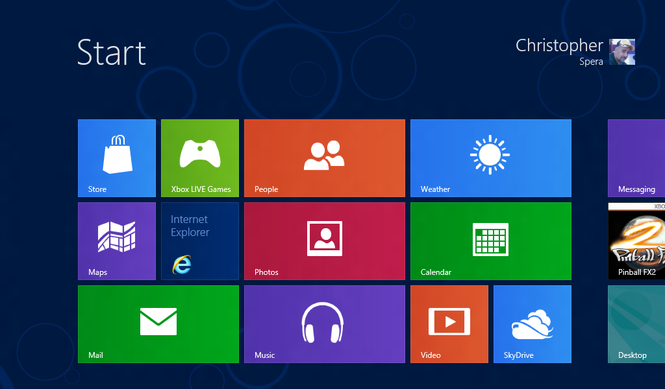Open the Video tile
The image size is (665, 389).
click(449, 324)
